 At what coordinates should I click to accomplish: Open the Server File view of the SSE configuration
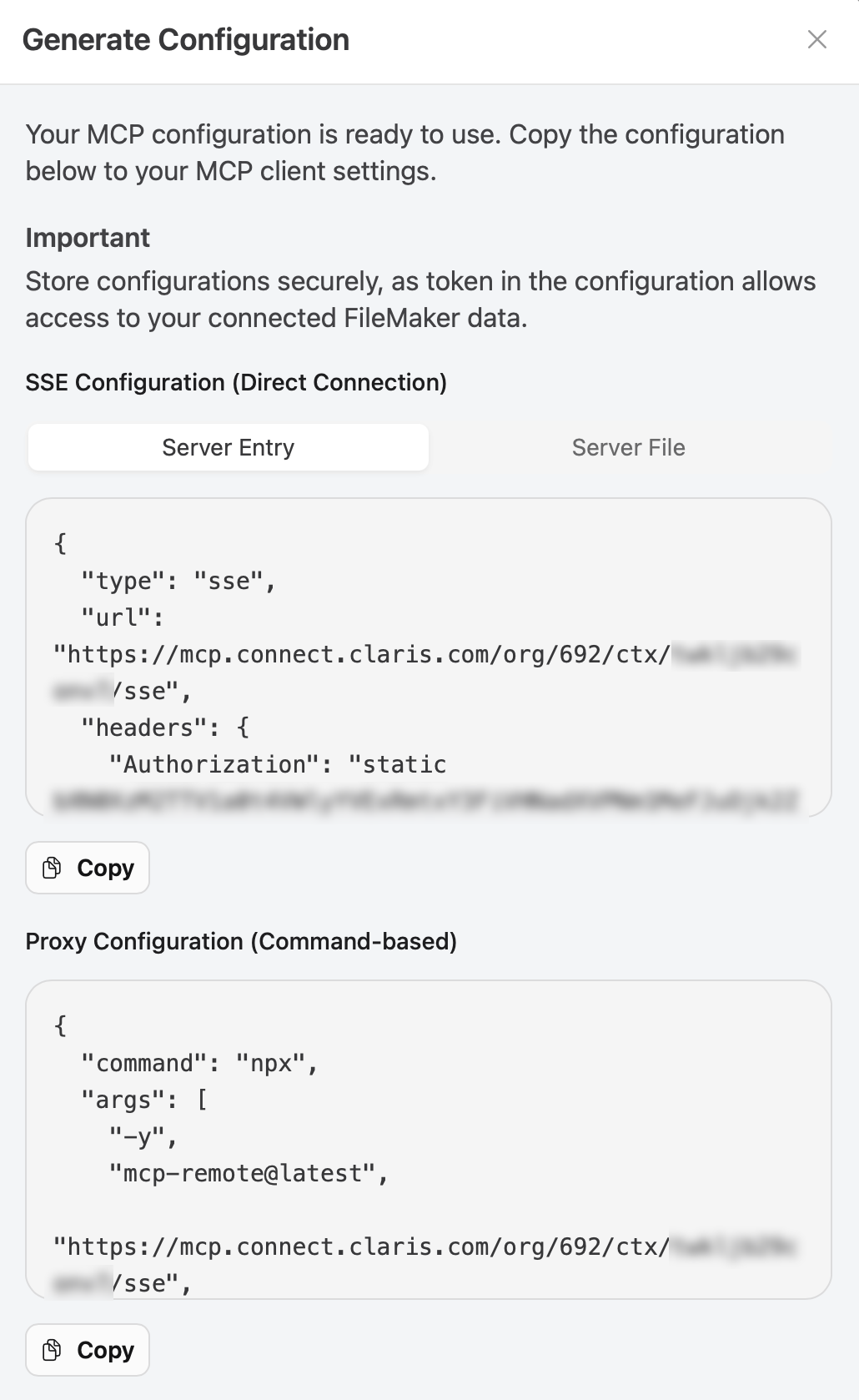(x=627, y=447)
